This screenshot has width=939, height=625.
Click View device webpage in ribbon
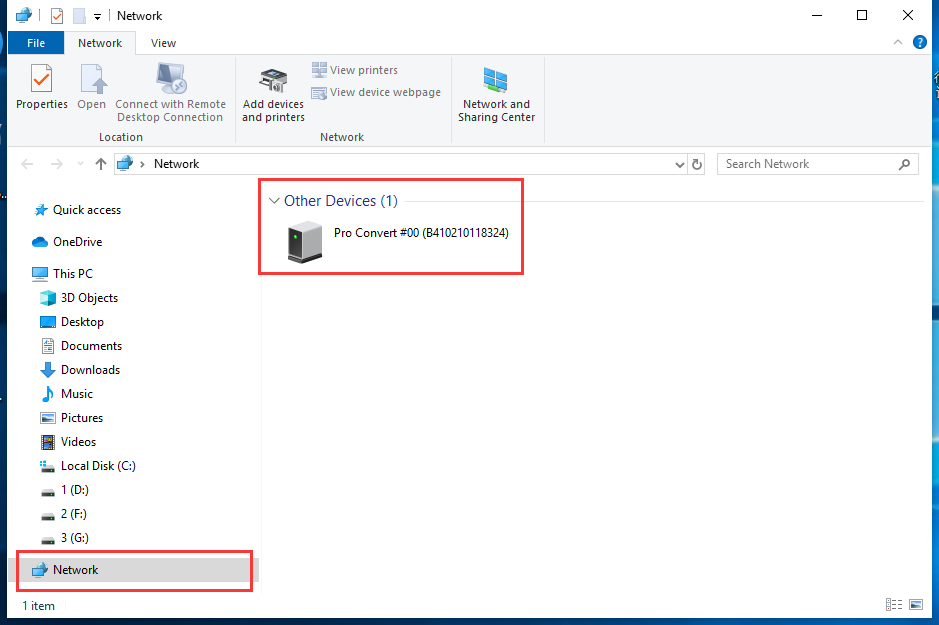tap(376, 92)
